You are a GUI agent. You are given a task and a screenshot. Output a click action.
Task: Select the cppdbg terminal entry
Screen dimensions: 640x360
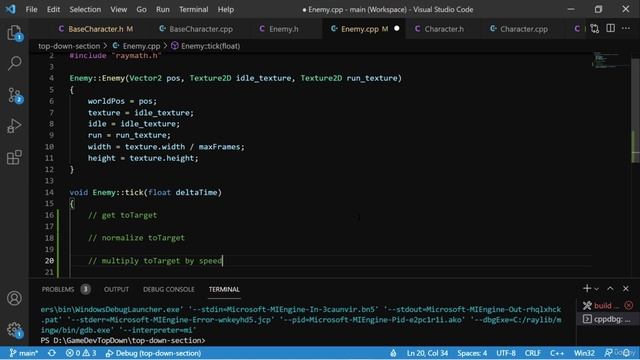click(x=607, y=319)
